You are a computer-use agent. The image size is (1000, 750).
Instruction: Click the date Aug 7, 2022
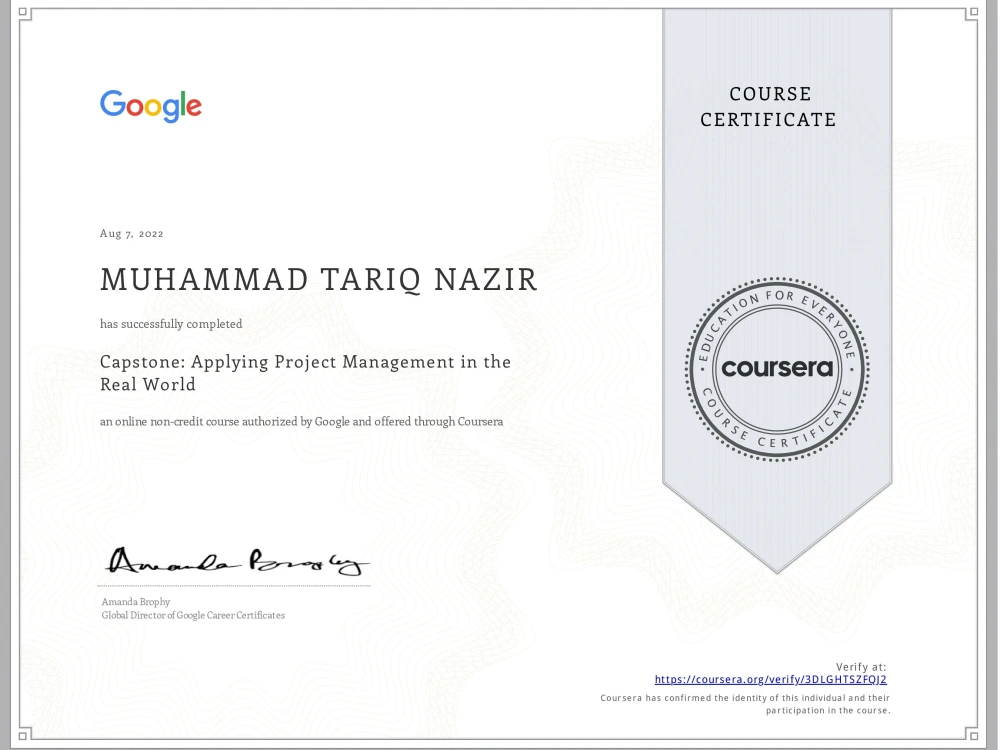tap(131, 233)
